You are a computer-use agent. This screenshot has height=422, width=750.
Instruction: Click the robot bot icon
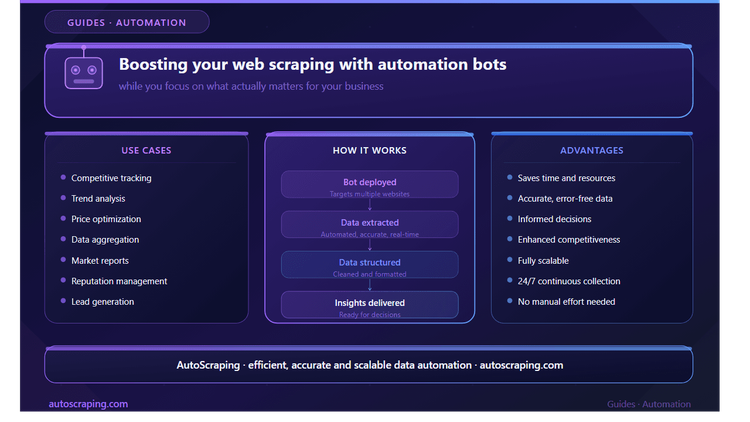[x=84, y=69]
